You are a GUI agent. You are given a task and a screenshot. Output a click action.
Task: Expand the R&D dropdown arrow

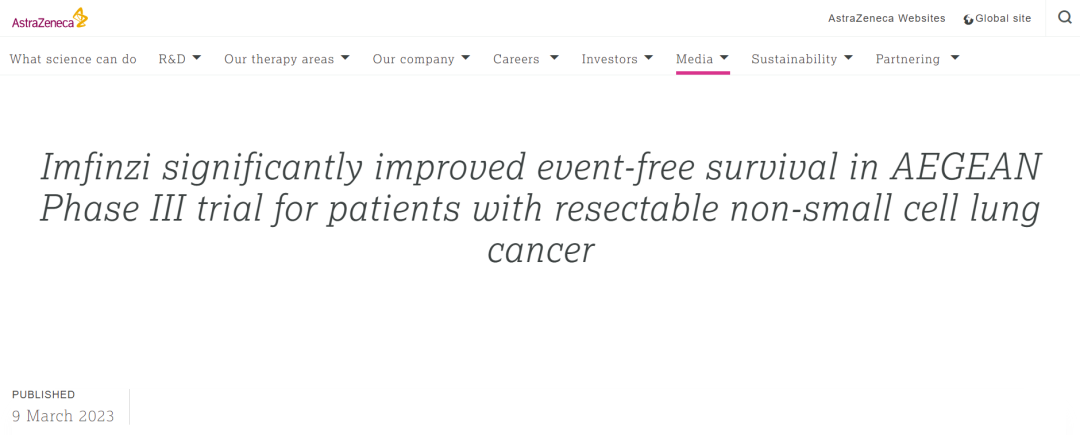point(197,58)
